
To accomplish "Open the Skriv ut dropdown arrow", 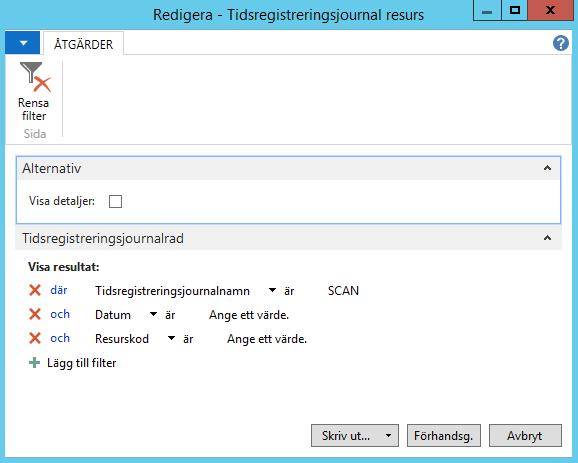I will (389, 436).
